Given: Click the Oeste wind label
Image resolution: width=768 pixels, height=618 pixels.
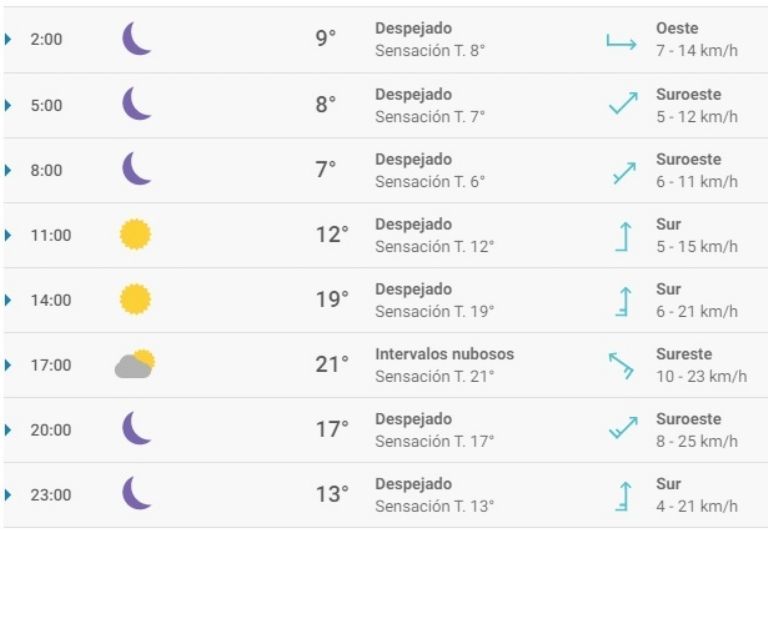Looking at the screenshot, I should click(x=677, y=29).
